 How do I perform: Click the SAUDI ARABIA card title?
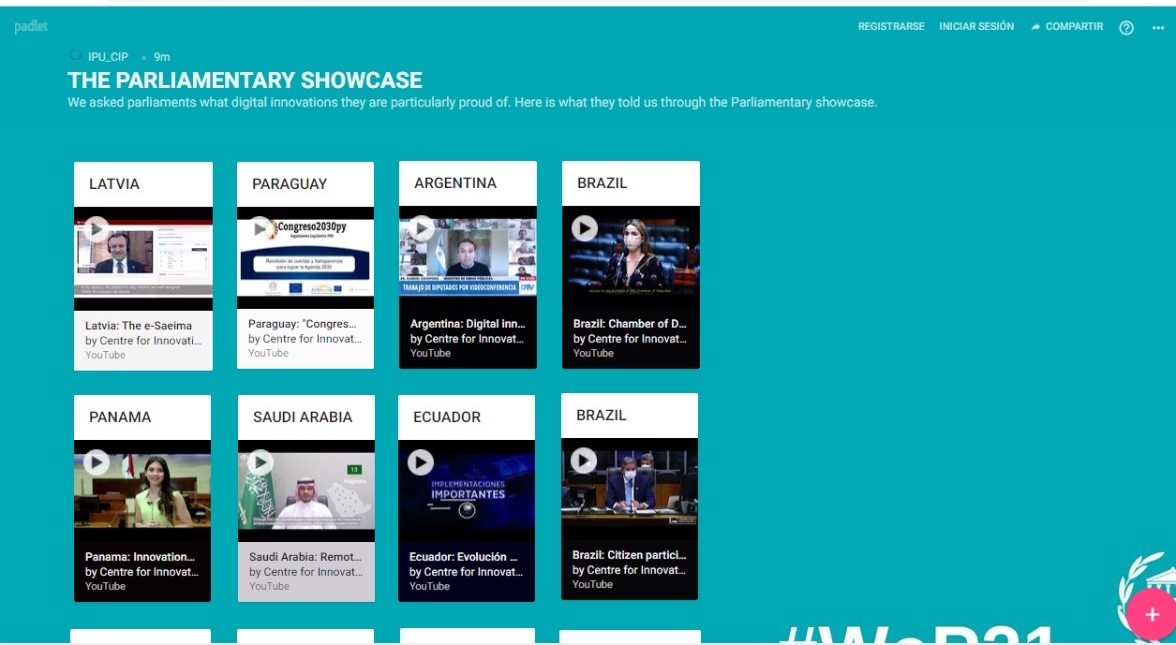tap(302, 417)
